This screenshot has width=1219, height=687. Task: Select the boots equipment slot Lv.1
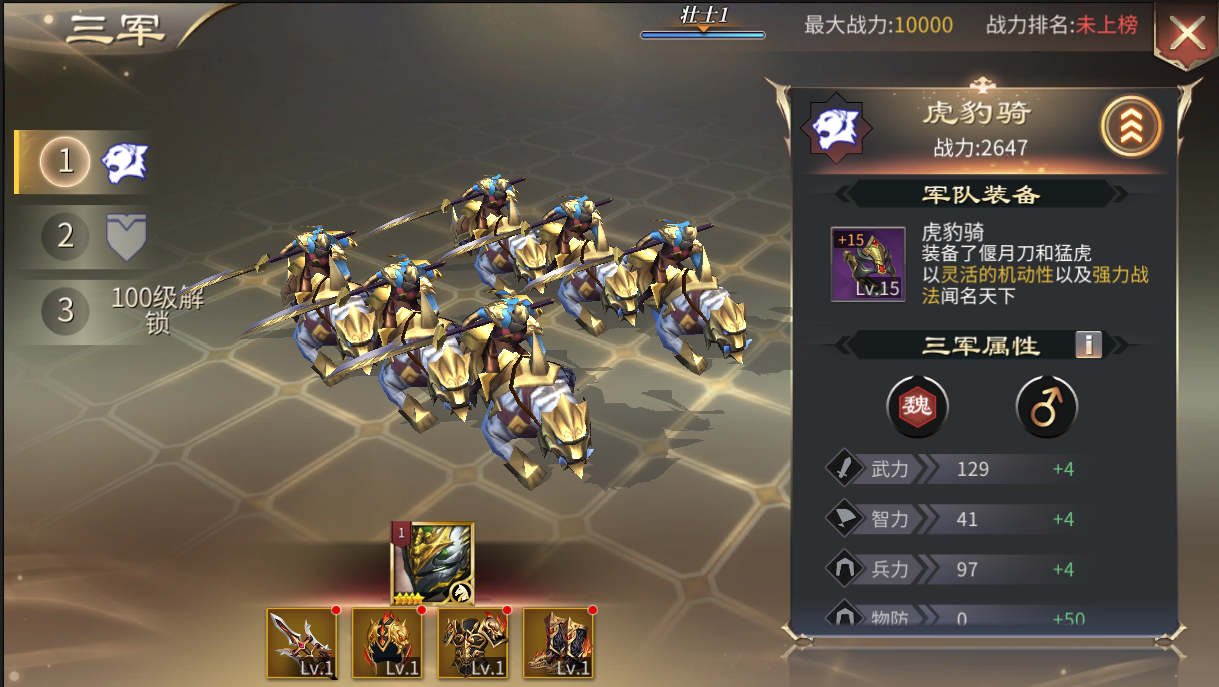tap(559, 643)
